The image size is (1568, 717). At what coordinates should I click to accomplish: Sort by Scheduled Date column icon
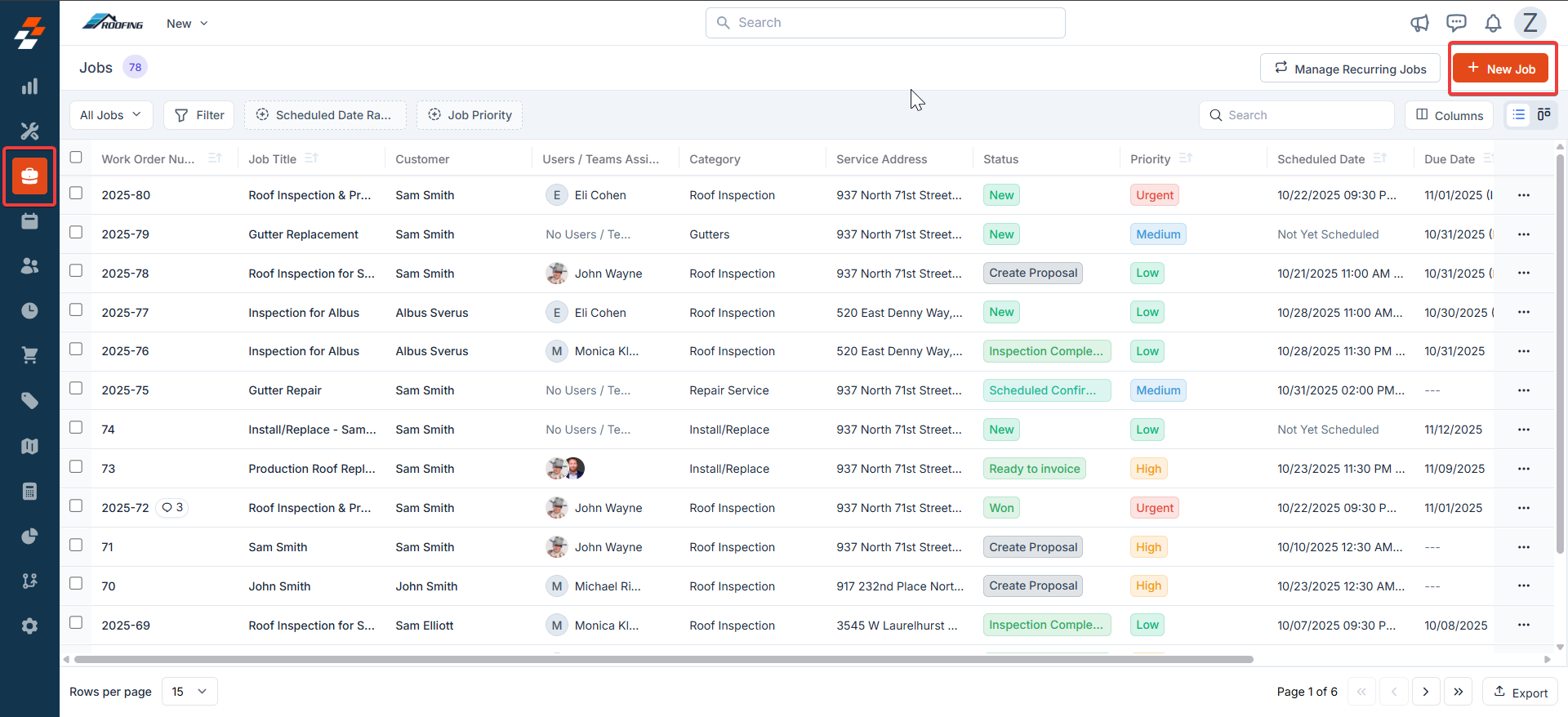(x=1380, y=158)
